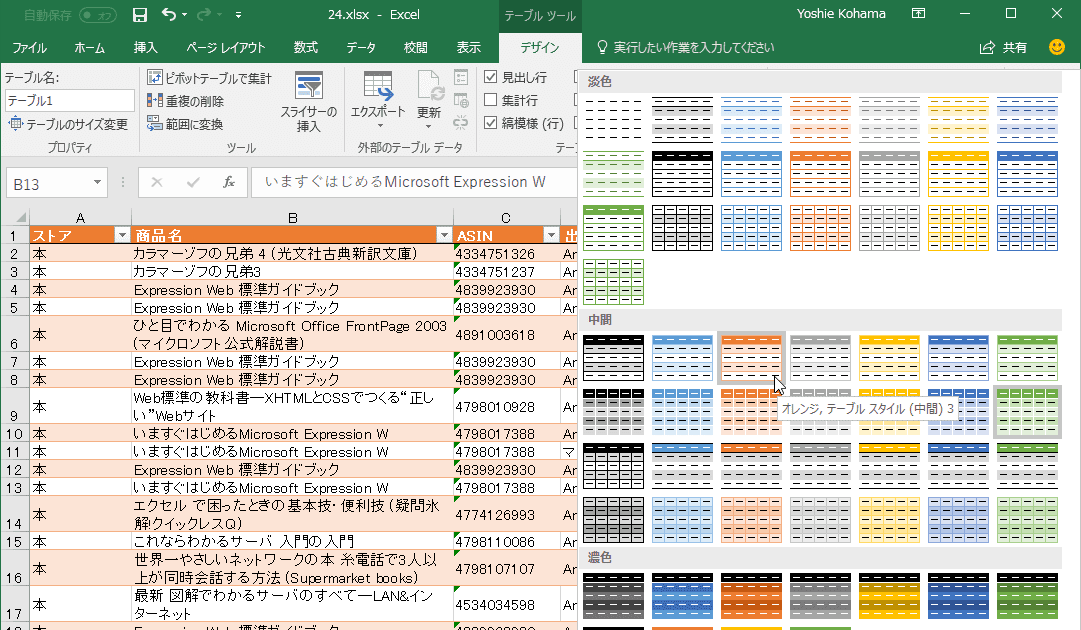Switch to the データ tab

(x=361, y=48)
